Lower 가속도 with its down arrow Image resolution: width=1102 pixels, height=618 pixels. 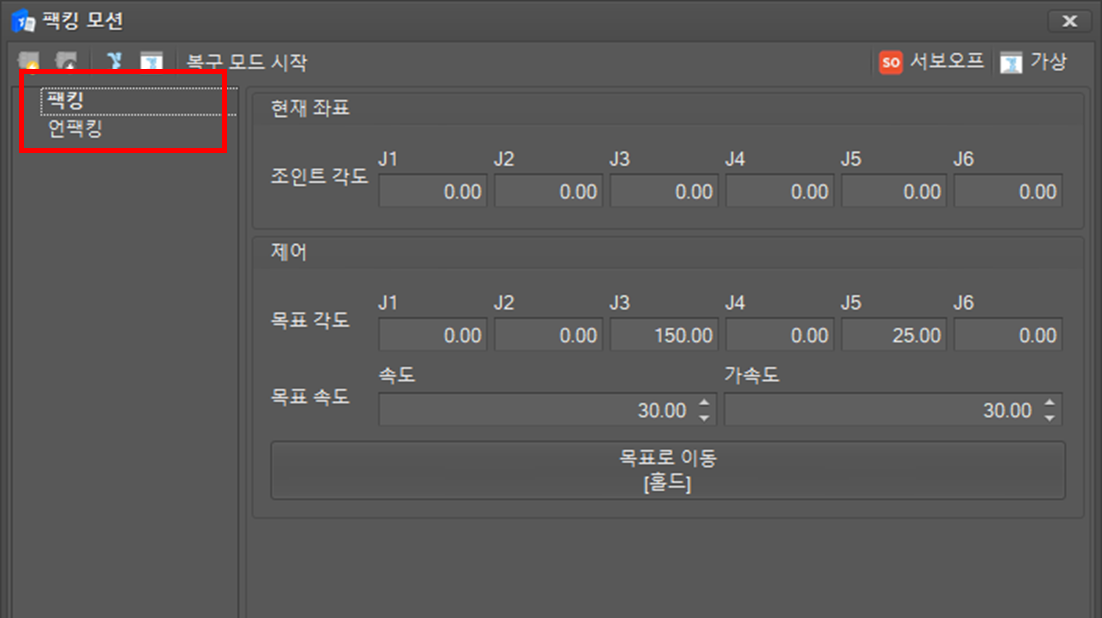tap(1049, 416)
